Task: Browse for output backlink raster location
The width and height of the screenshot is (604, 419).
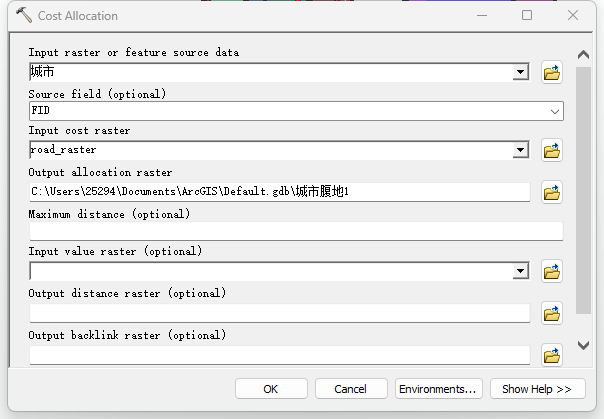Action: tap(552, 355)
